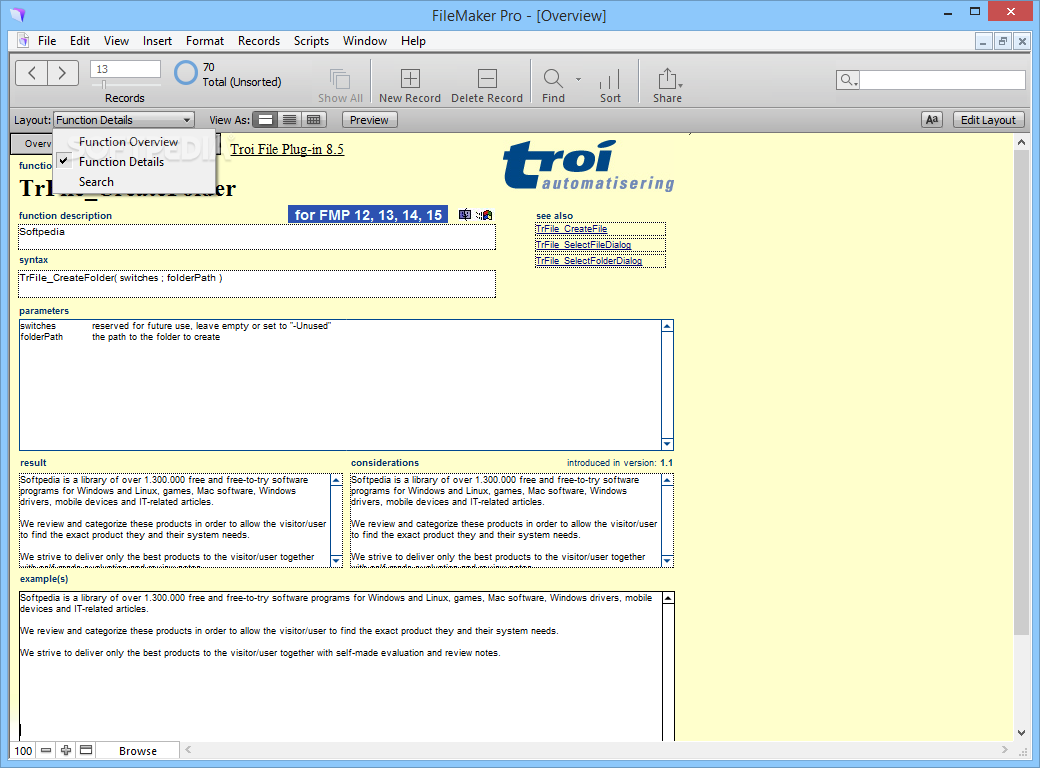Click the quick find search field
The height and width of the screenshot is (768, 1040).
point(942,80)
